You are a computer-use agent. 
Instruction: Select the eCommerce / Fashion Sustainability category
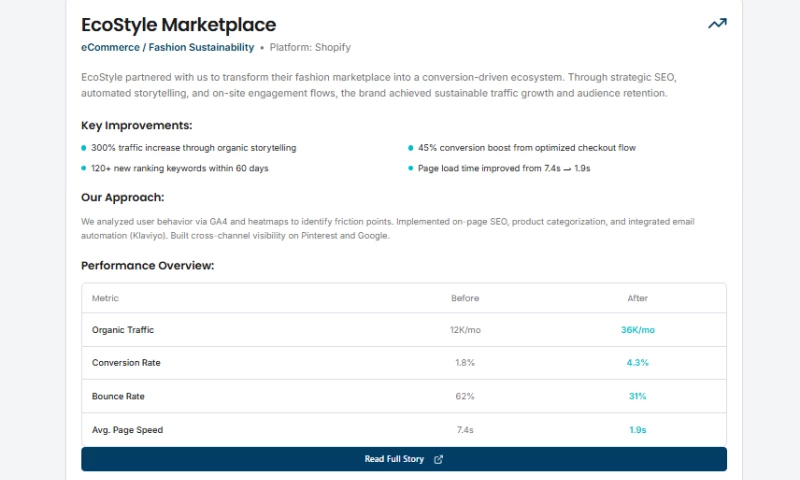(x=167, y=47)
